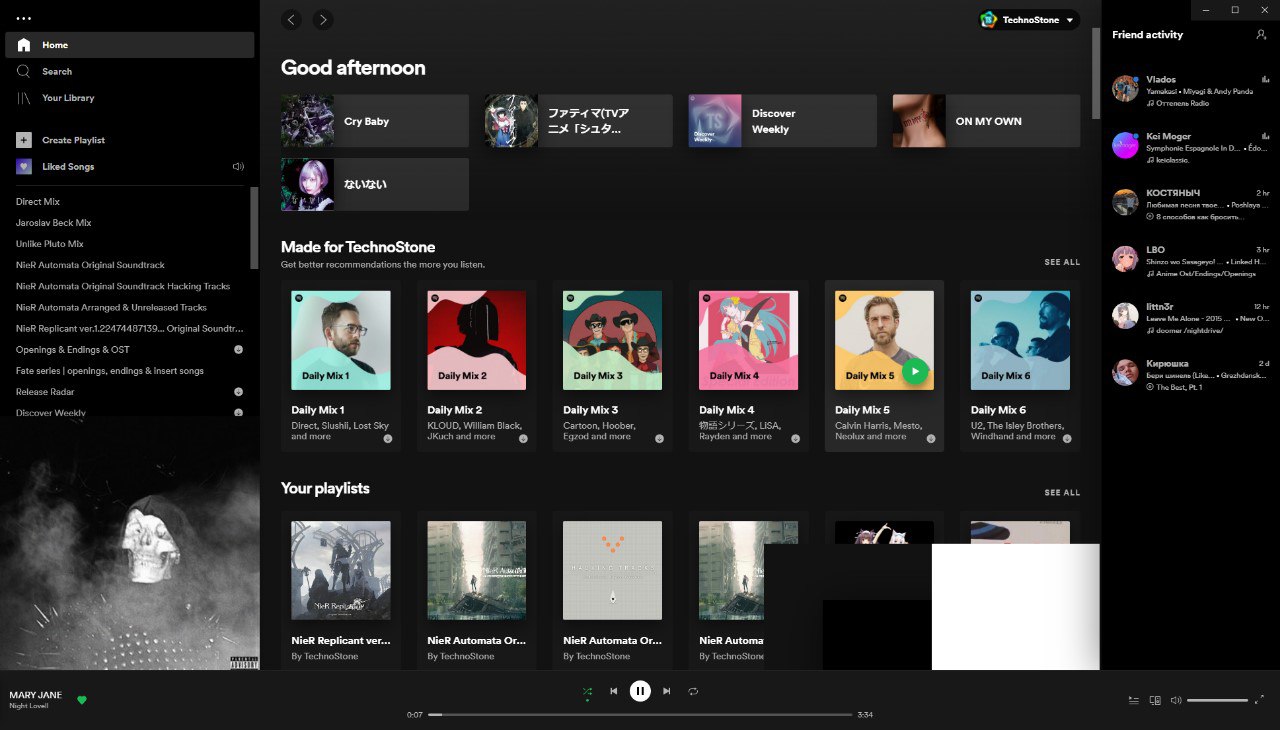See all in Your playlists
Viewport: 1280px width, 730px height.
tap(1062, 492)
